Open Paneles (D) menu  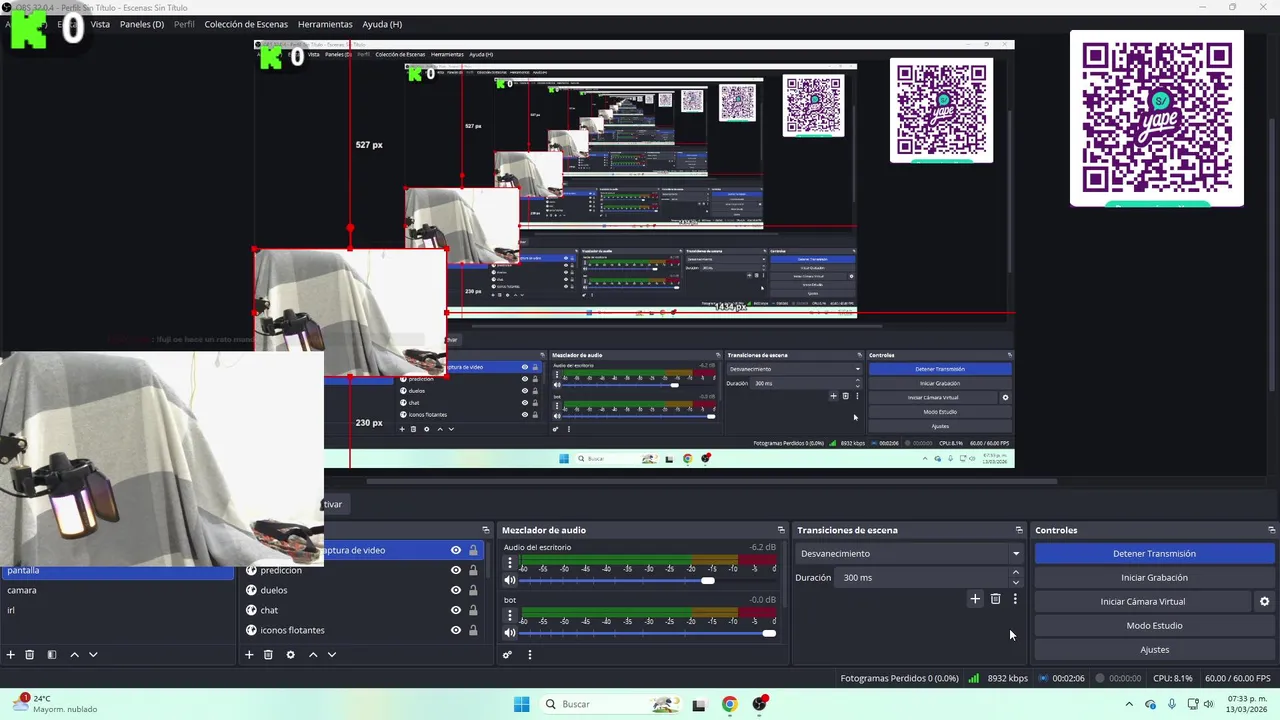[142, 24]
